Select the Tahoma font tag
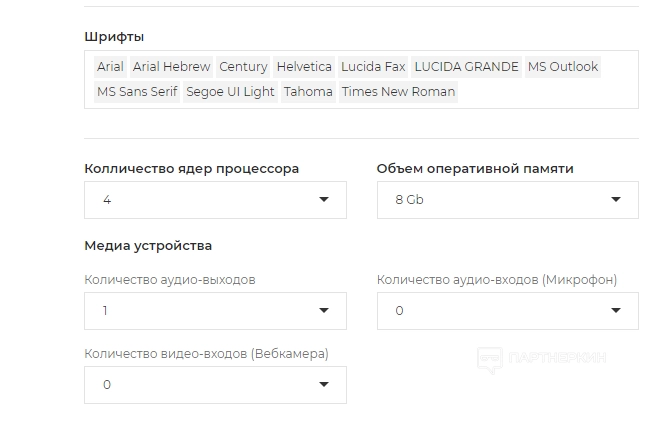657x426 pixels. click(308, 92)
